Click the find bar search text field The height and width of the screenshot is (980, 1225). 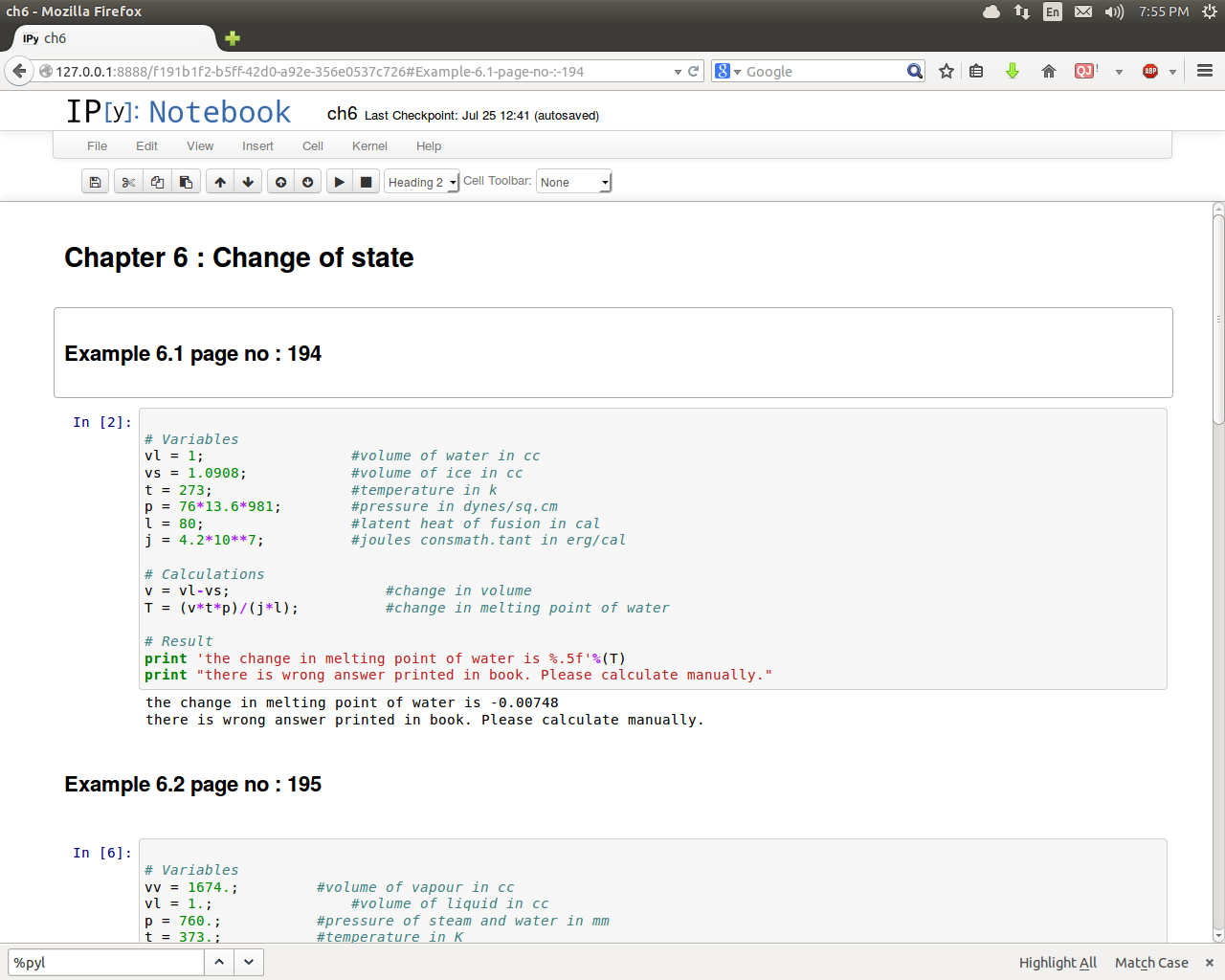(x=105, y=962)
